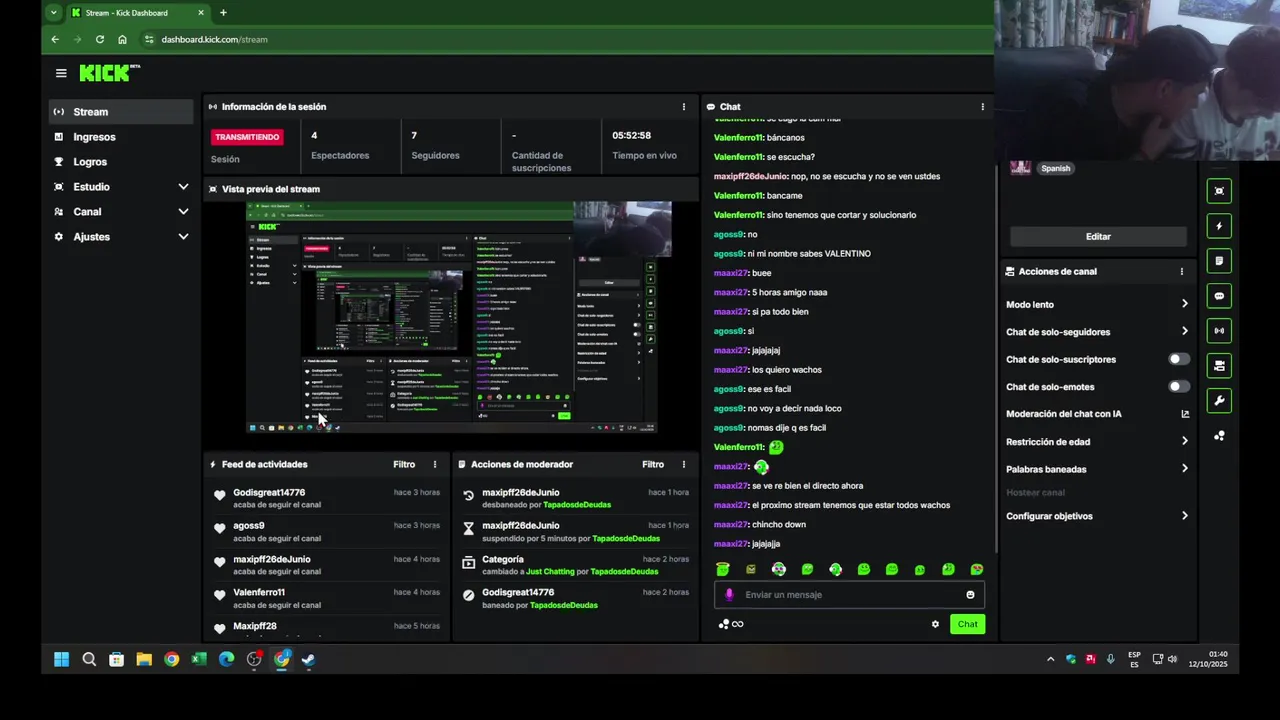Screen dimensions: 1280x720
Task: Click the lightning bolt icon in right sidebar
Action: (x=1219, y=226)
